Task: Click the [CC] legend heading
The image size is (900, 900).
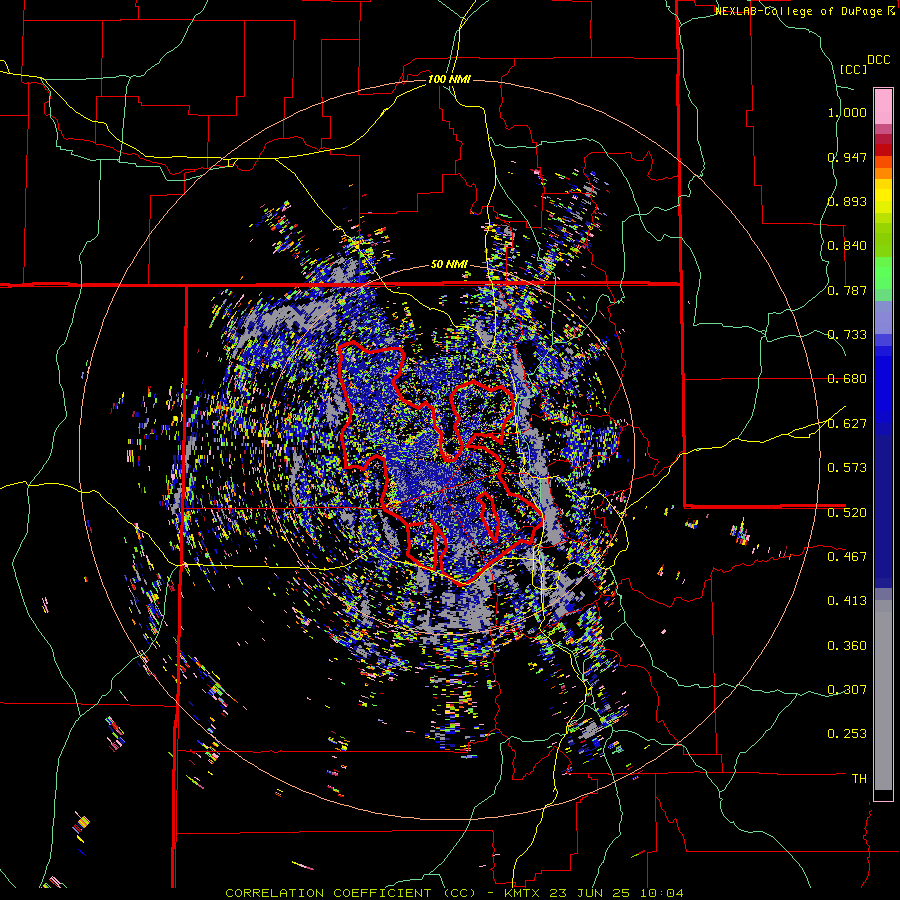Action: pyautogui.click(x=854, y=69)
